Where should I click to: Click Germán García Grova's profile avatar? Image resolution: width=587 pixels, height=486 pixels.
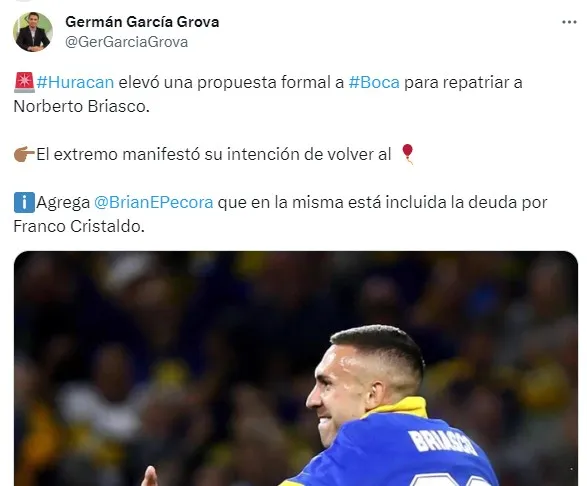[33, 32]
